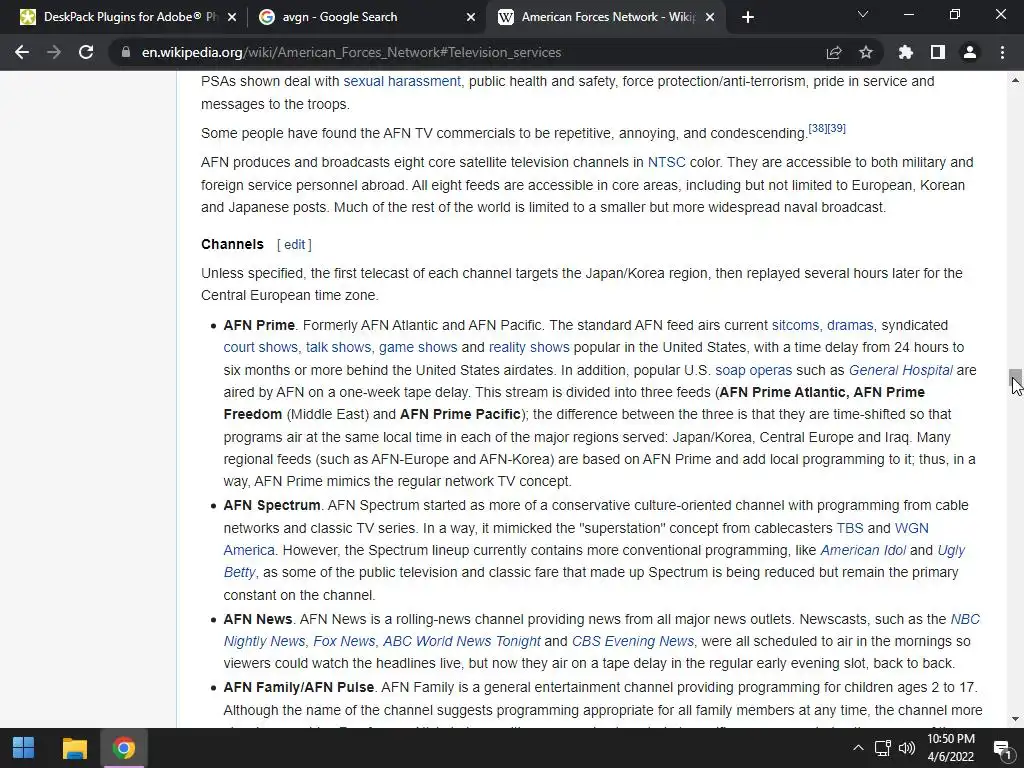
Task: Bookmark this page with the star
Action: (x=866, y=52)
